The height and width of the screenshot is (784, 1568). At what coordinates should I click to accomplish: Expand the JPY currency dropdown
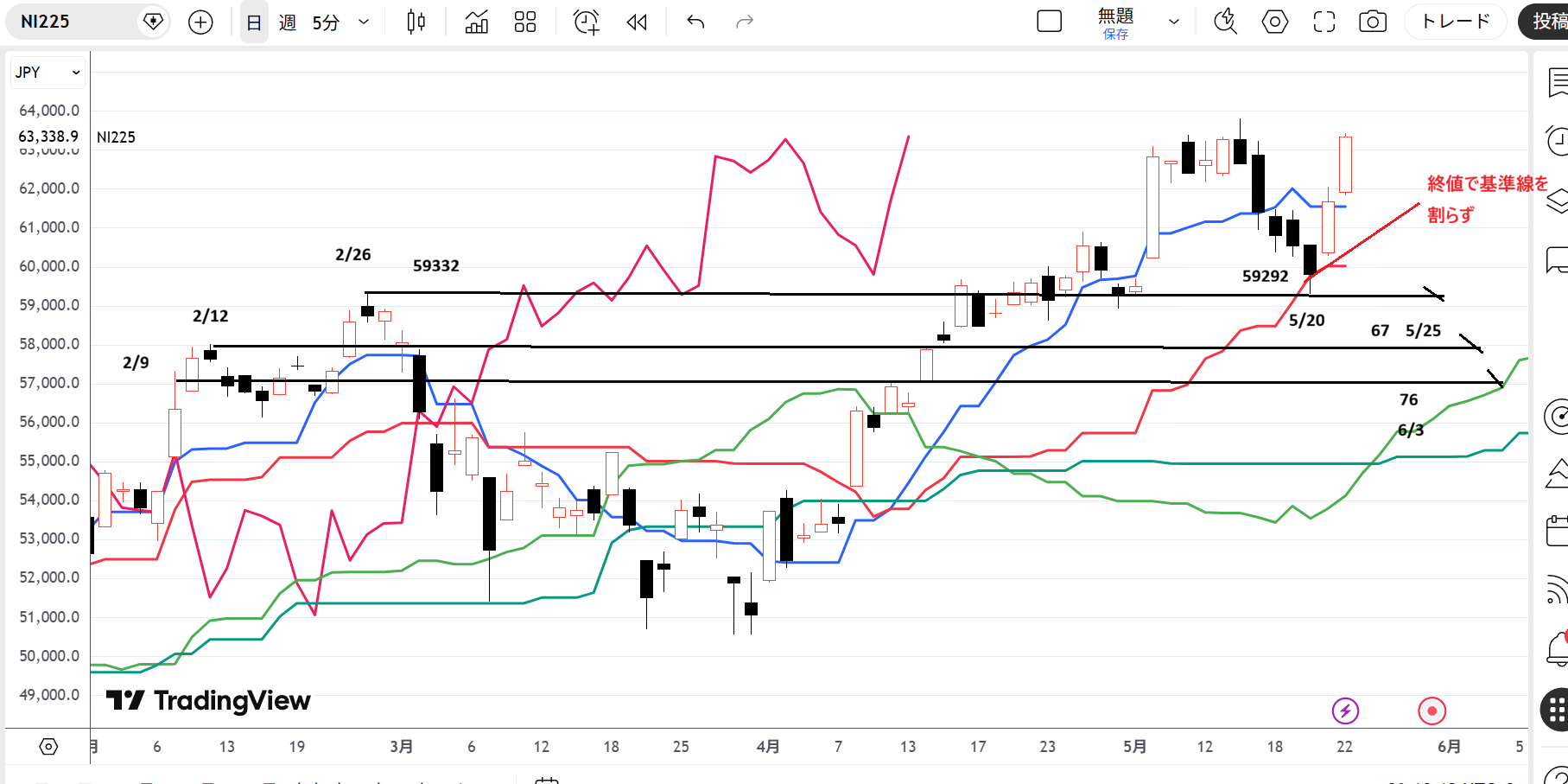[x=48, y=73]
